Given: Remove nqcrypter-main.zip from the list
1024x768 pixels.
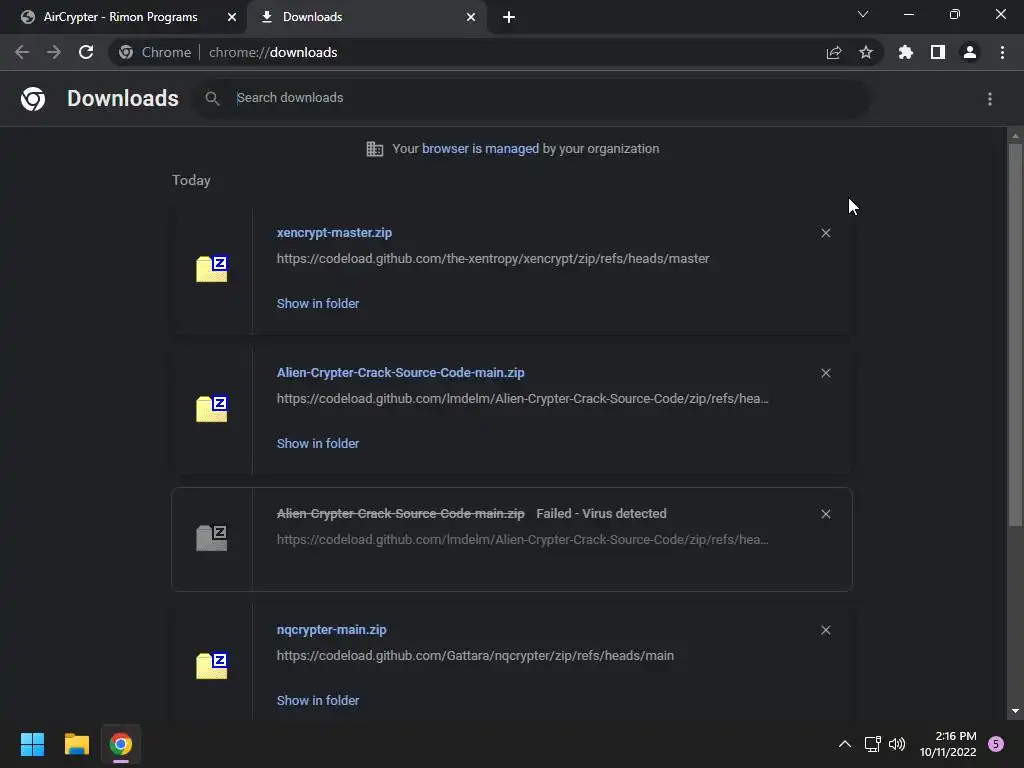Looking at the screenshot, I should 826,630.
